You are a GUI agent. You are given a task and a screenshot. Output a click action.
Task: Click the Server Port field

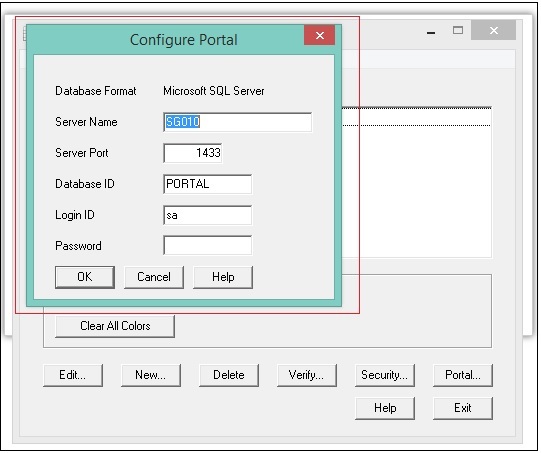193,153
